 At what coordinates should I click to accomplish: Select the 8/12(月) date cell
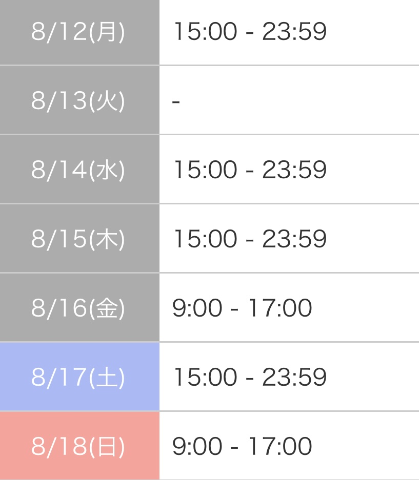pyautogui.click(x=79, y=32)
